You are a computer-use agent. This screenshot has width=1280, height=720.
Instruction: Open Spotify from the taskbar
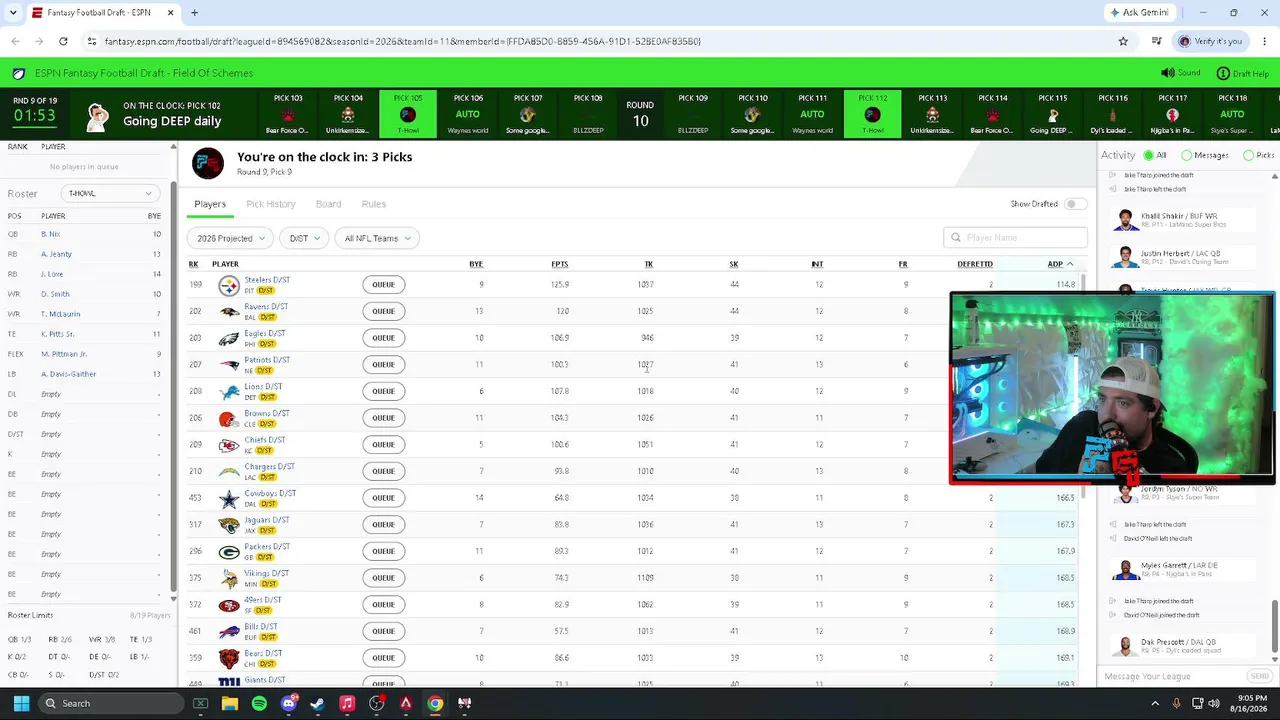coord(259,703)
